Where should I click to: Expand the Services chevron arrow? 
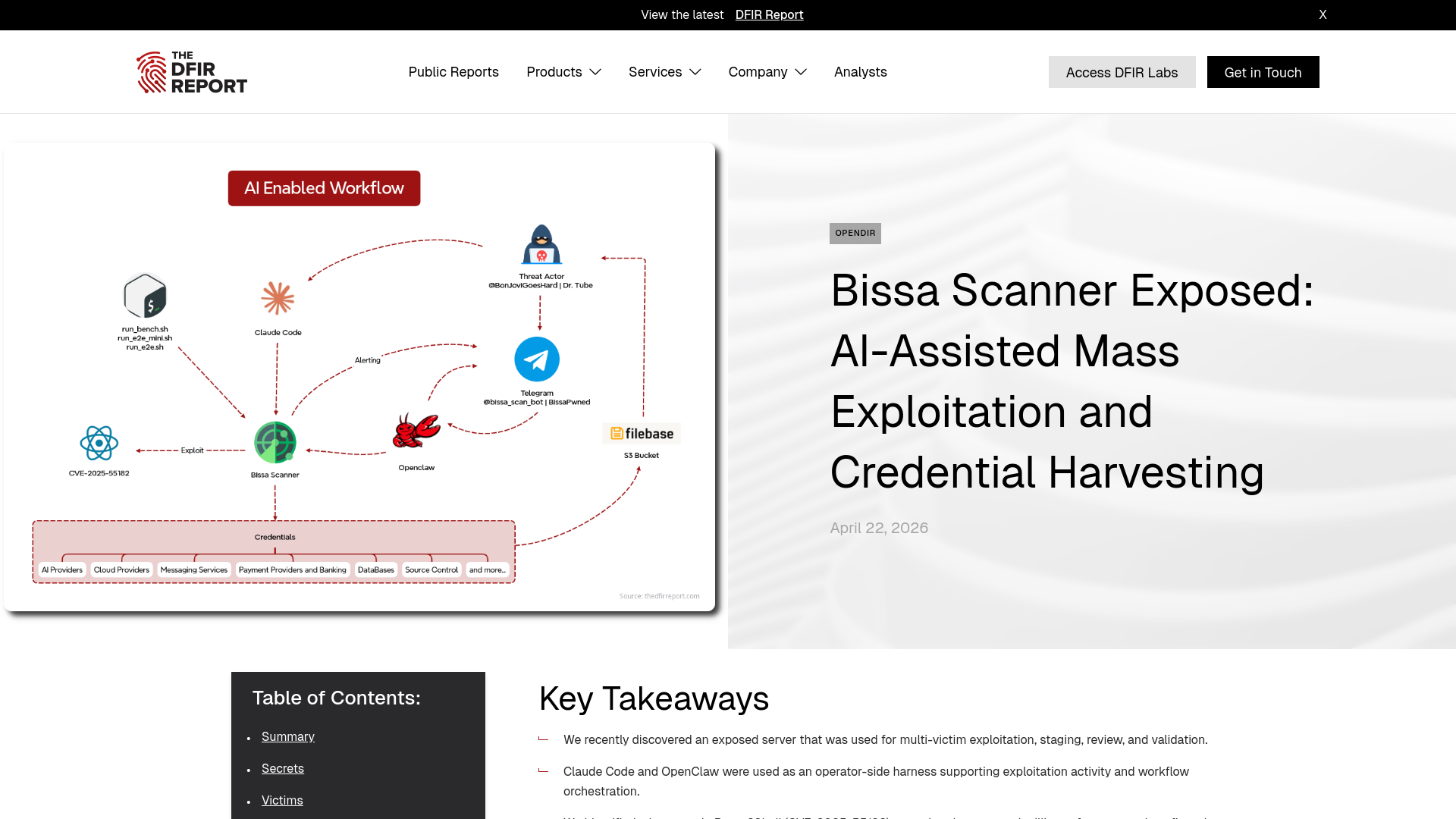tap(695, 72)
